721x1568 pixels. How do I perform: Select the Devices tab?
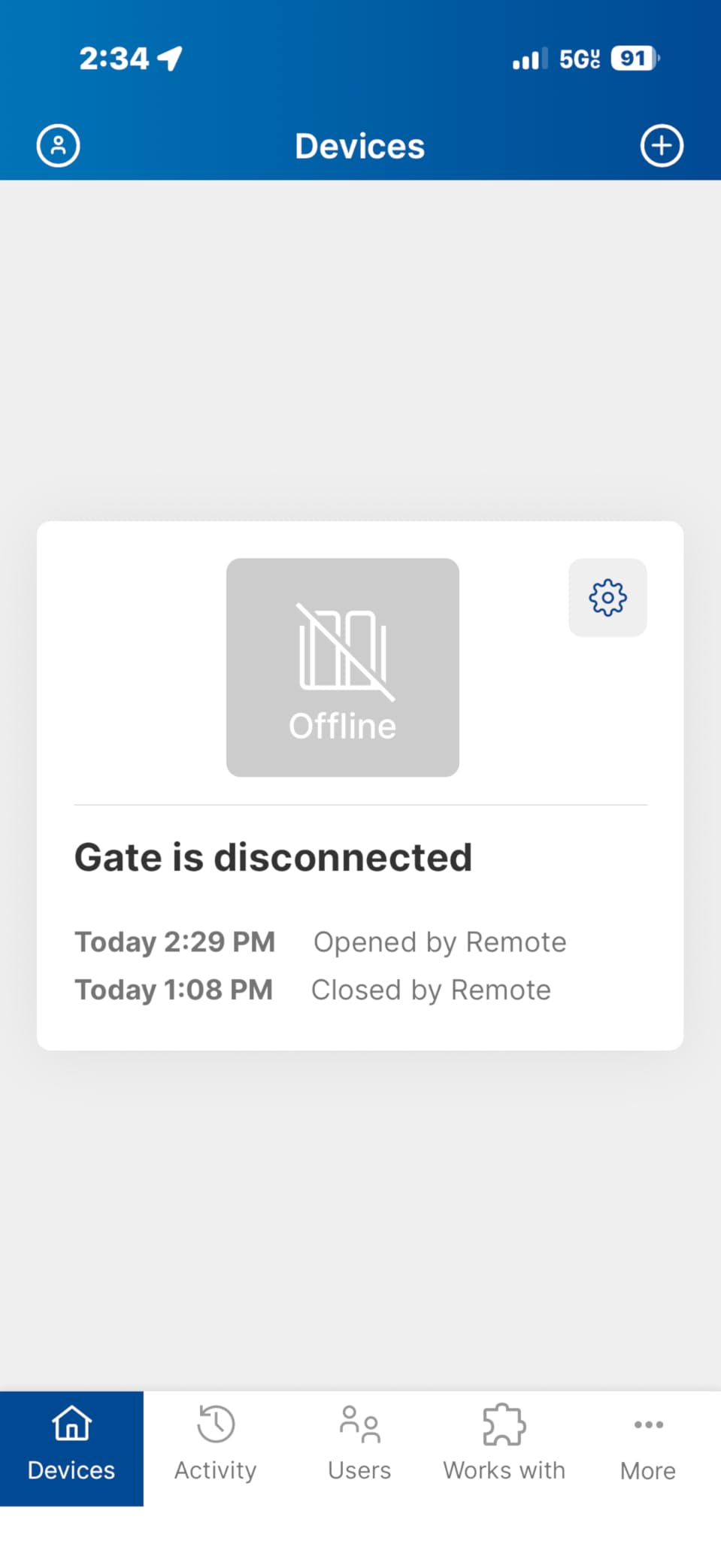[71, 1447]
